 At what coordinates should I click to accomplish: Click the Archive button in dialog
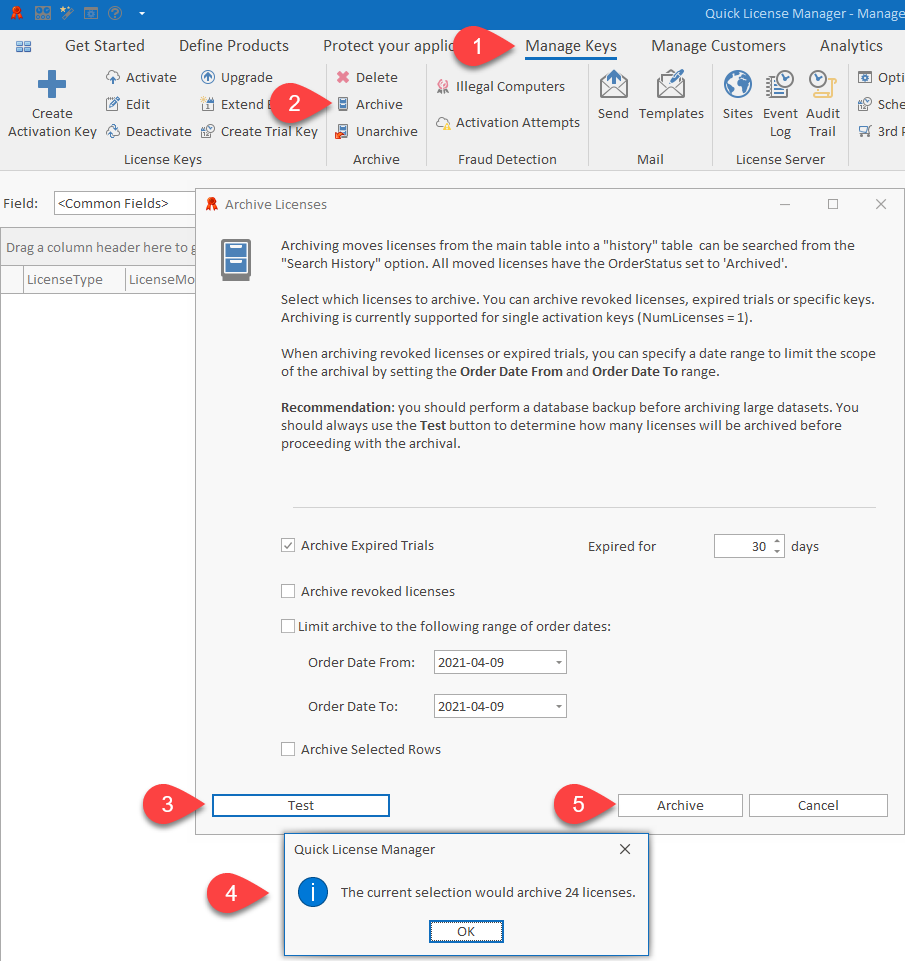tap(680, 805)
